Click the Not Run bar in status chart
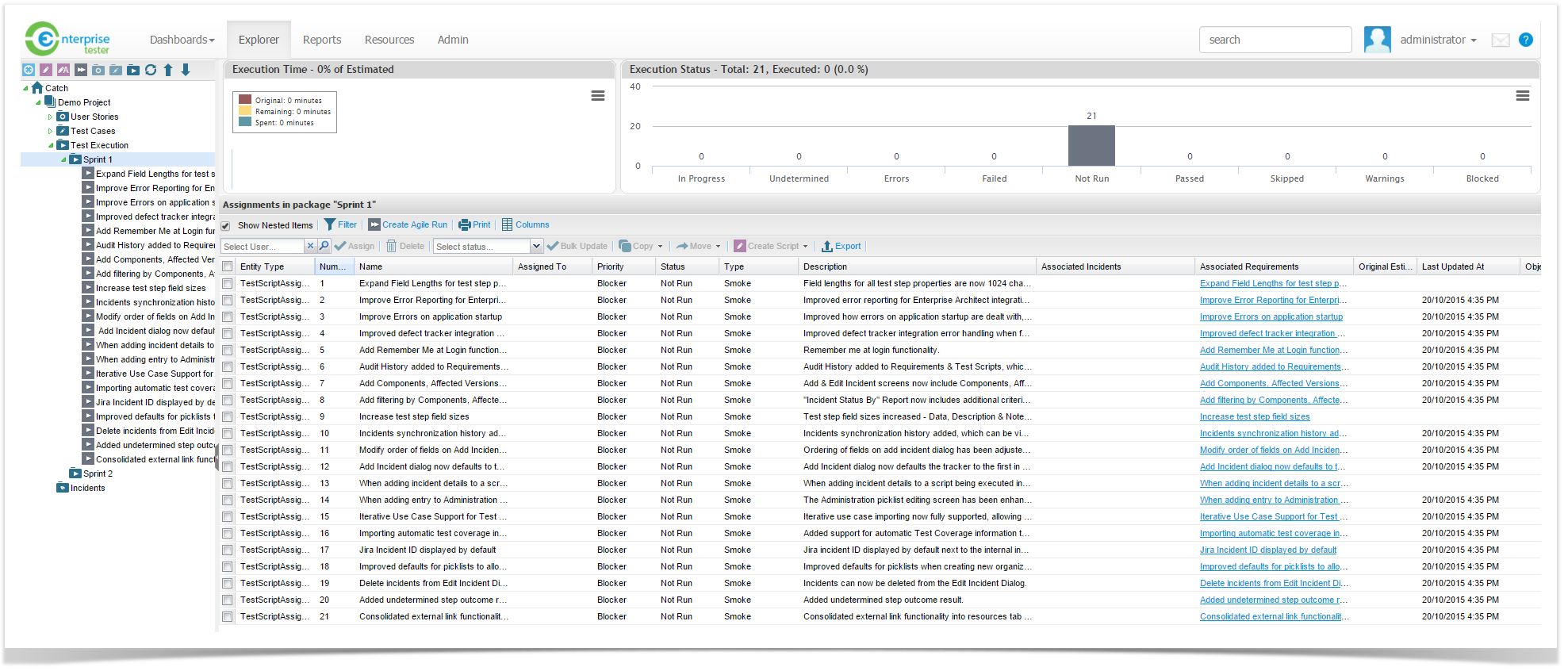This screenshot has height=671, width=1568. pyautogui.click(x=1091, y=146)
